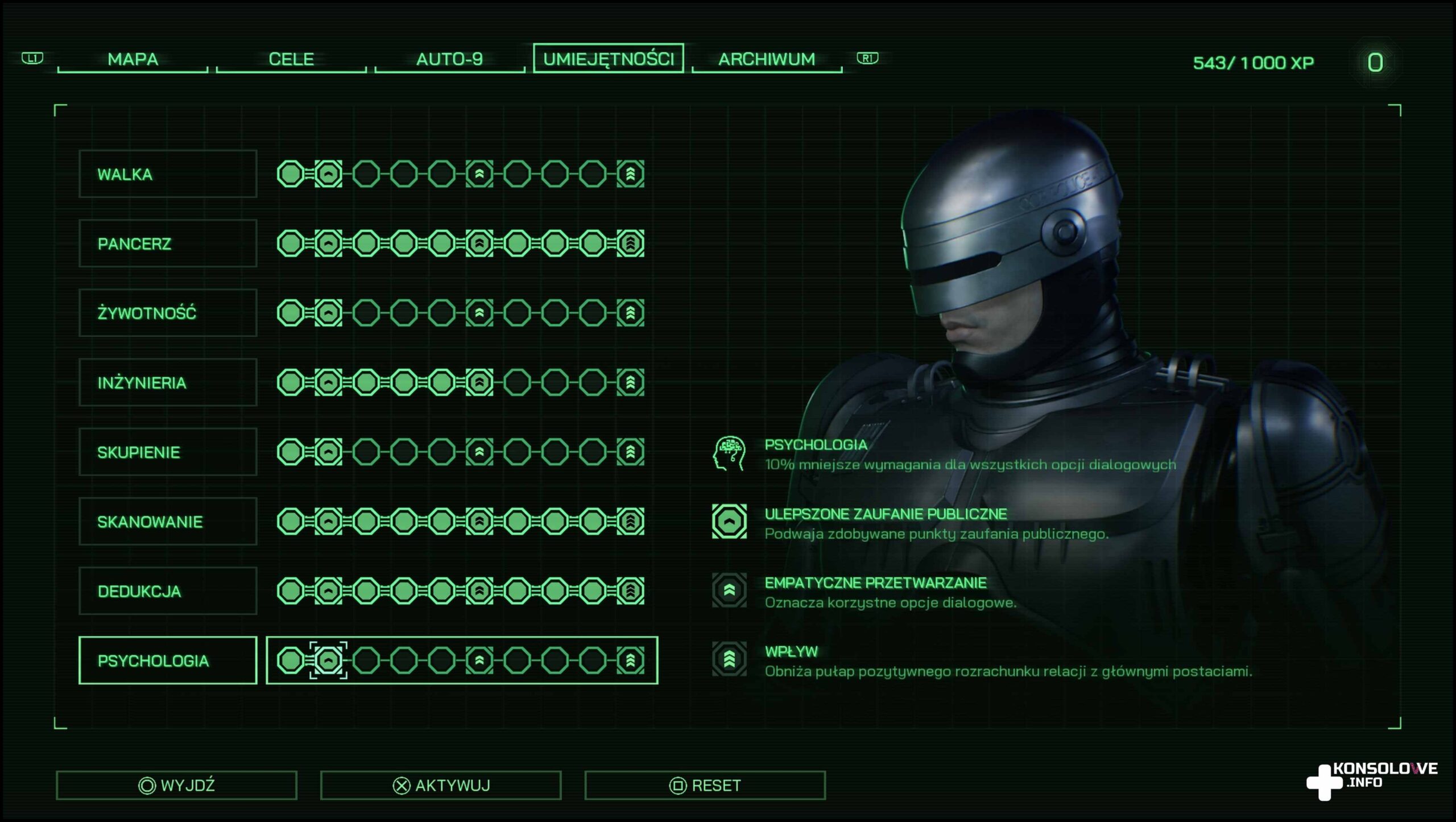The width and height of the screenshot is (1456, 822).
Task: Select the Psychologia brain head icon
Action: 729,453
